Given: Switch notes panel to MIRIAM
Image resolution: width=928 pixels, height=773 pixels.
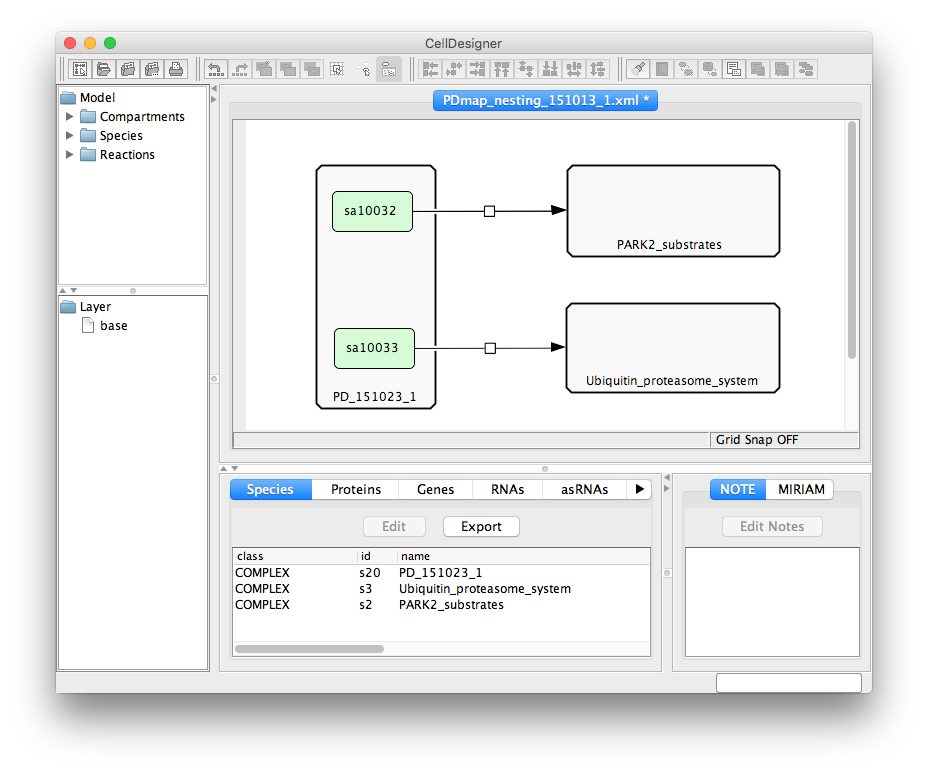Looking at the screenshot, I should [x=801, y=489].
